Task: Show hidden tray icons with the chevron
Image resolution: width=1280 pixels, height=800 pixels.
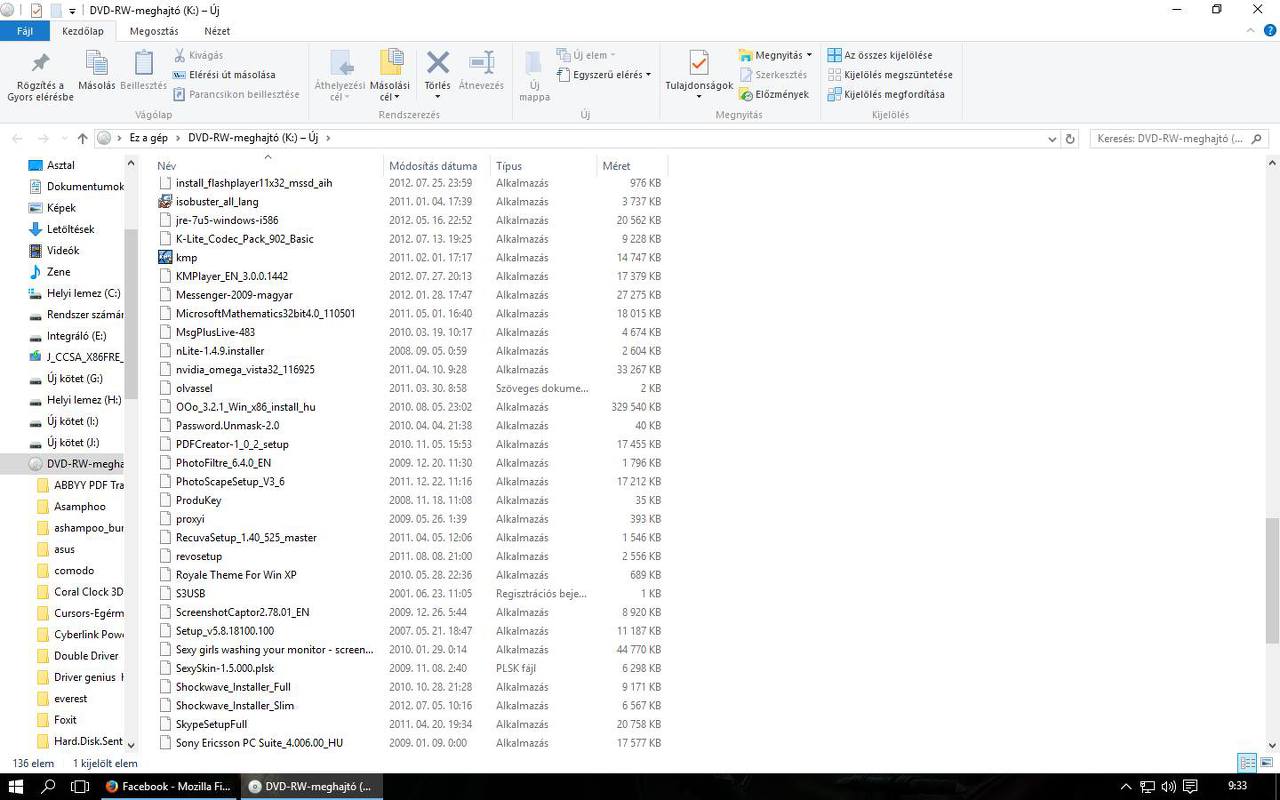Action: point(1126,787)
